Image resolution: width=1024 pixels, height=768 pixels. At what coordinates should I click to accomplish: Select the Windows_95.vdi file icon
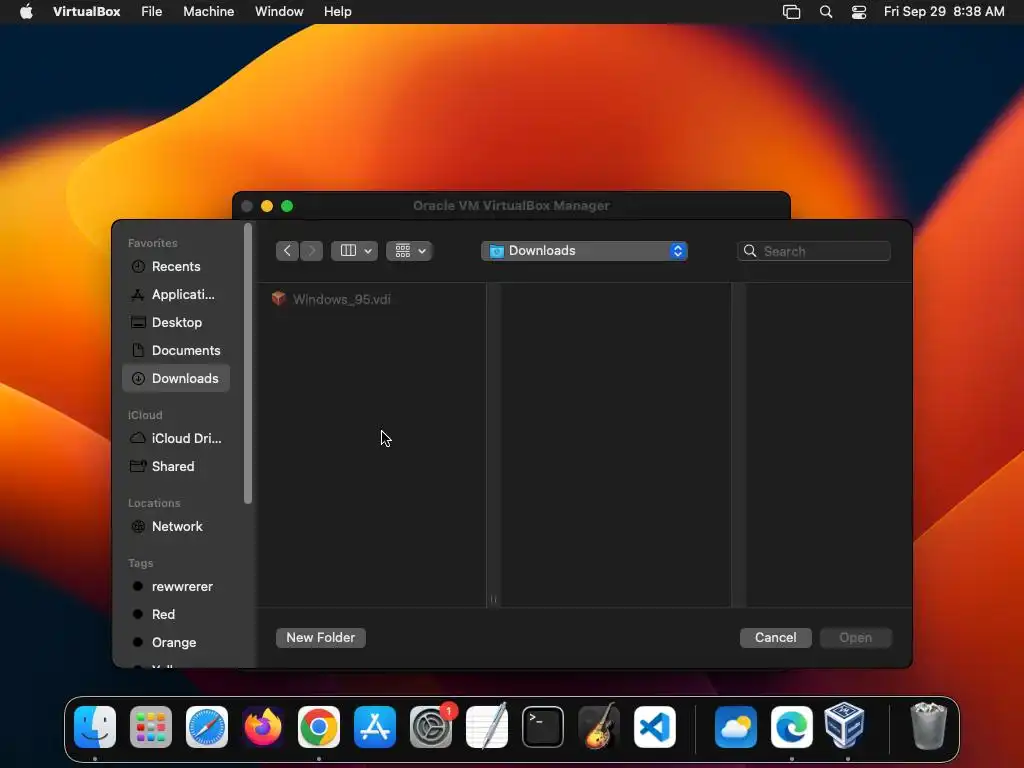(279, 299)
